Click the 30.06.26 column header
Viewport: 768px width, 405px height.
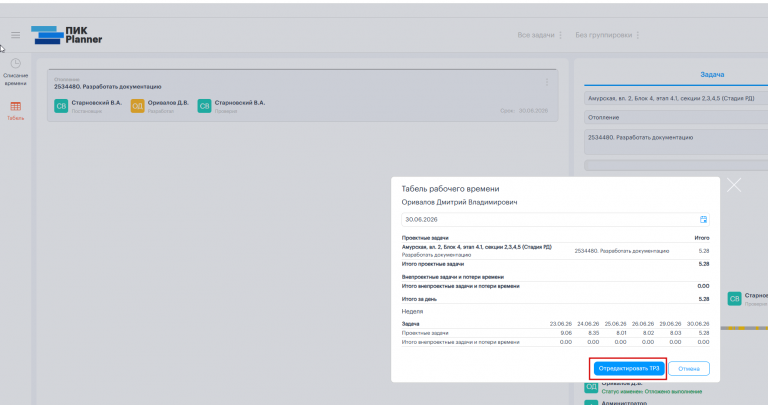698,324
